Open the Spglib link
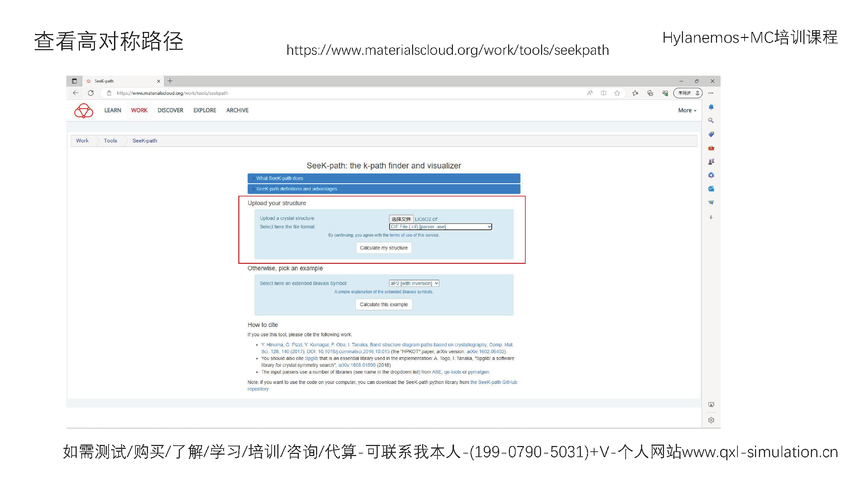This screenshot has height=484, width=860. click(x=311, y=358)
